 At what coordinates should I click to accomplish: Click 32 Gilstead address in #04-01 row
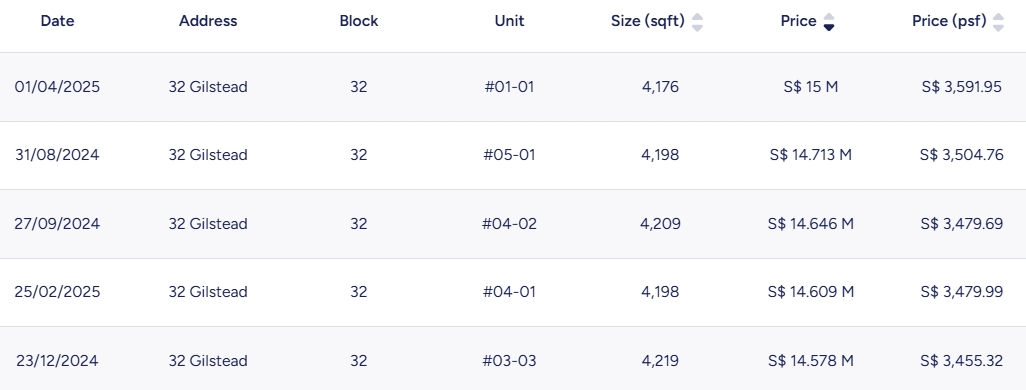coord(208,292)
